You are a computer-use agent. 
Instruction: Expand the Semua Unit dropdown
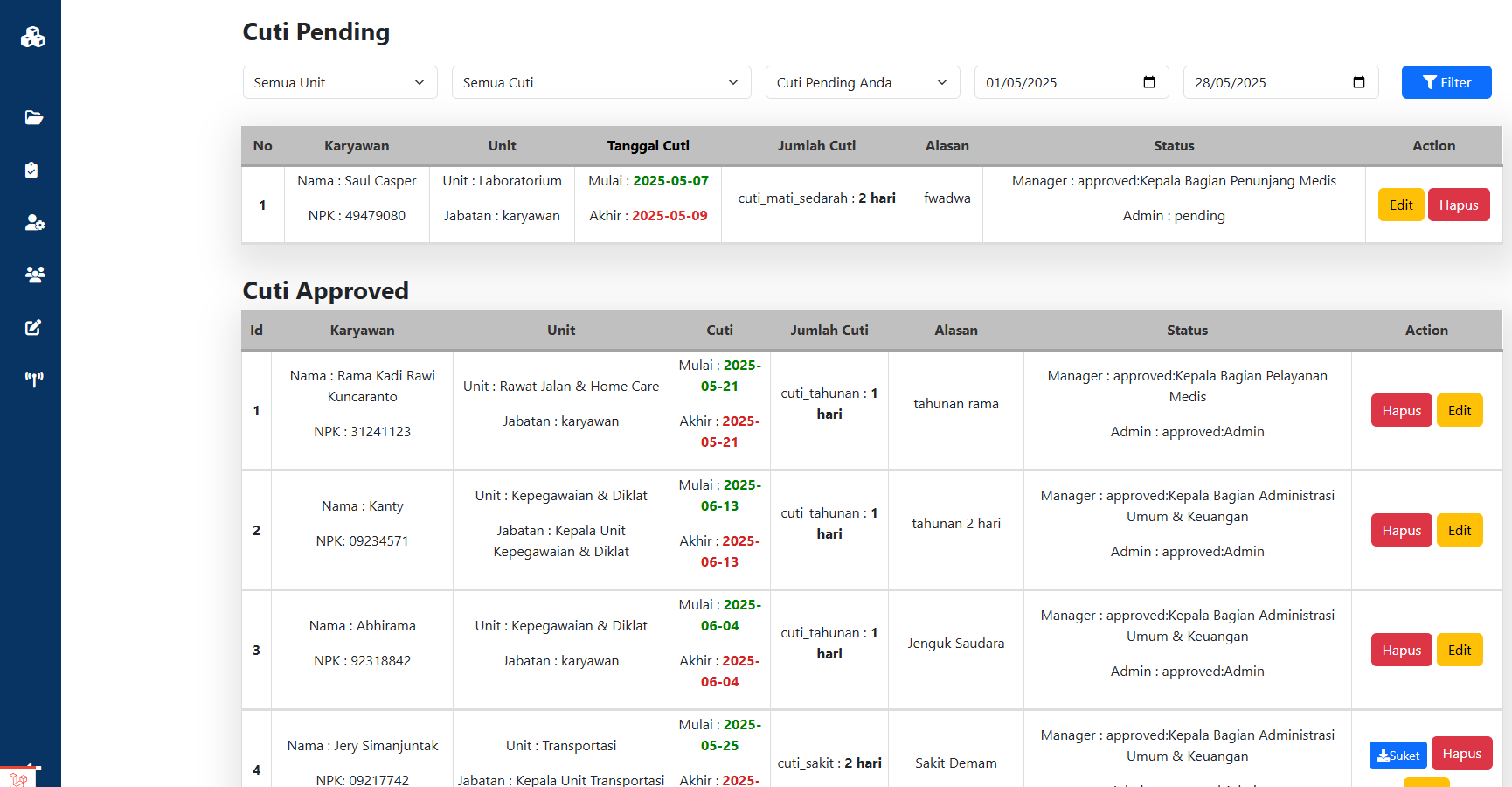[x=340, y=82]
